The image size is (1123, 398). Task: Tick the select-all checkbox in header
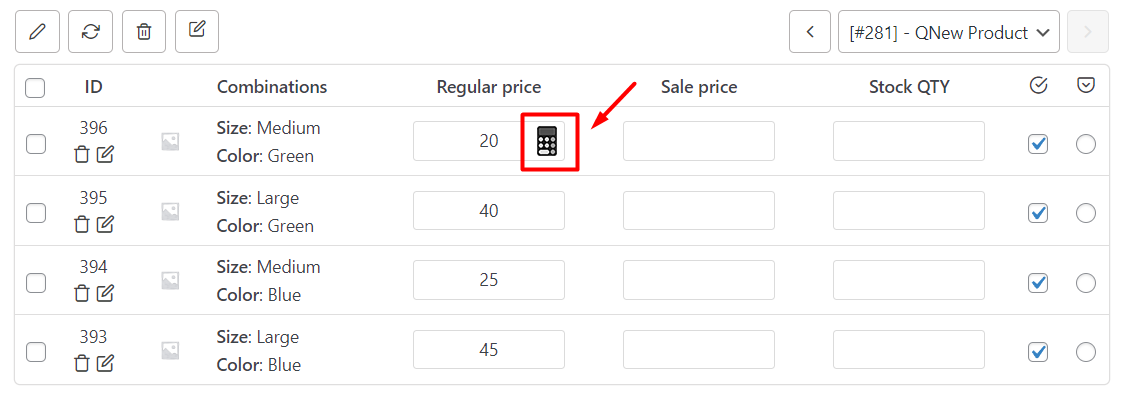click(x=35, y=88)
